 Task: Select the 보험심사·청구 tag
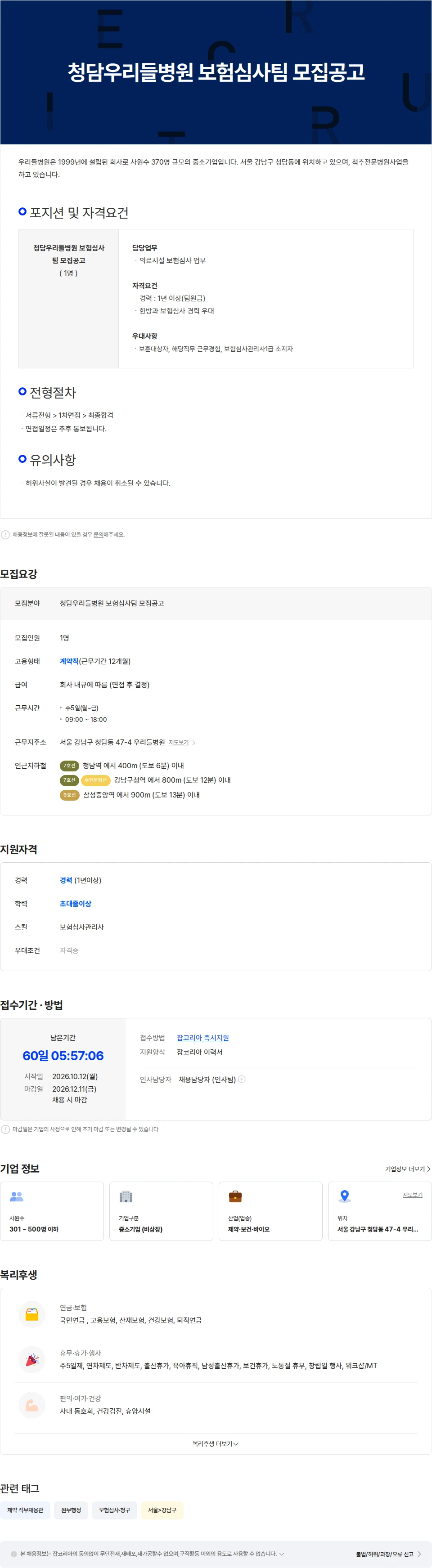(x=115, y=1510)
